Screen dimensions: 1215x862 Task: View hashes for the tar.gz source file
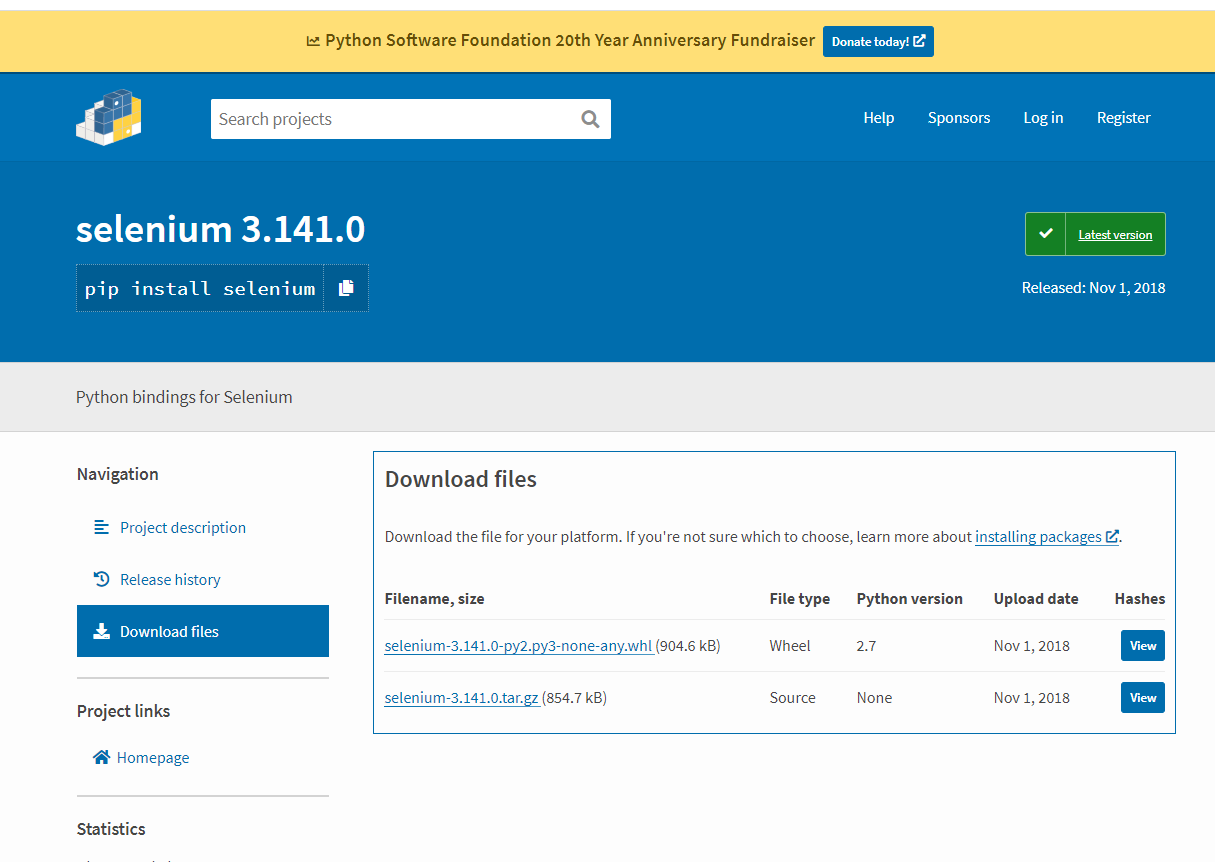tap(1142, 698)
